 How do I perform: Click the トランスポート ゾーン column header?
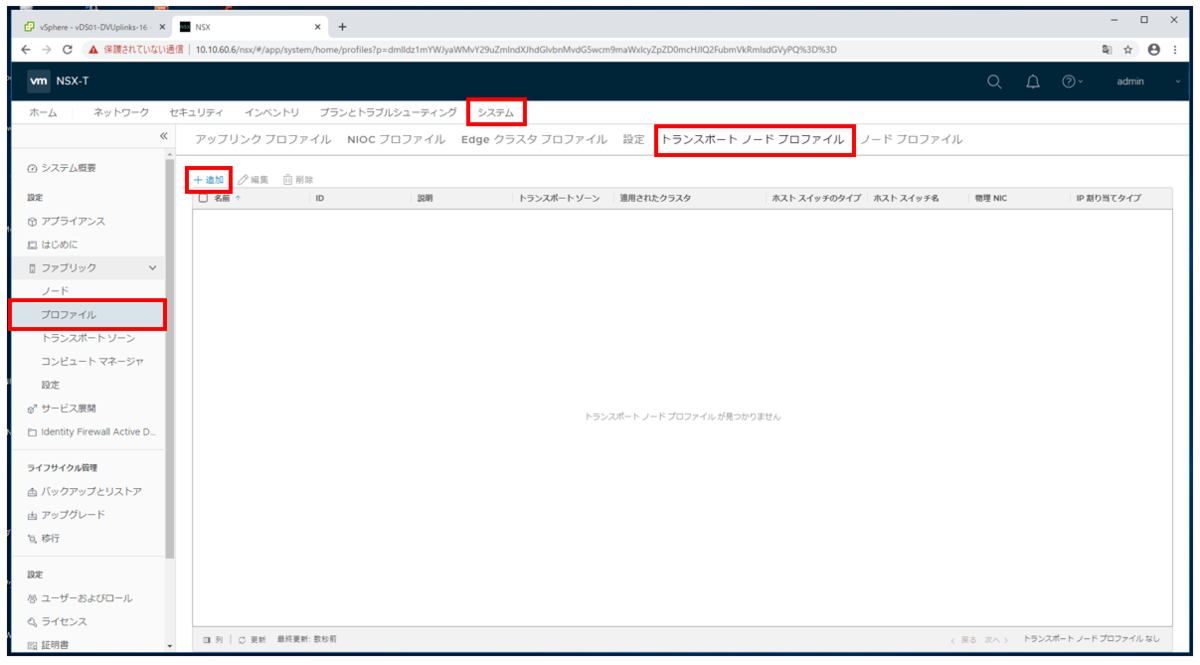[x=559, y=198]
